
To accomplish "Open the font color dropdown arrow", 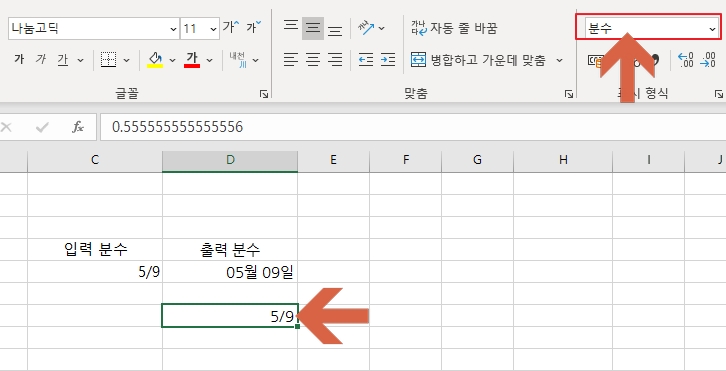I will 209,60.
